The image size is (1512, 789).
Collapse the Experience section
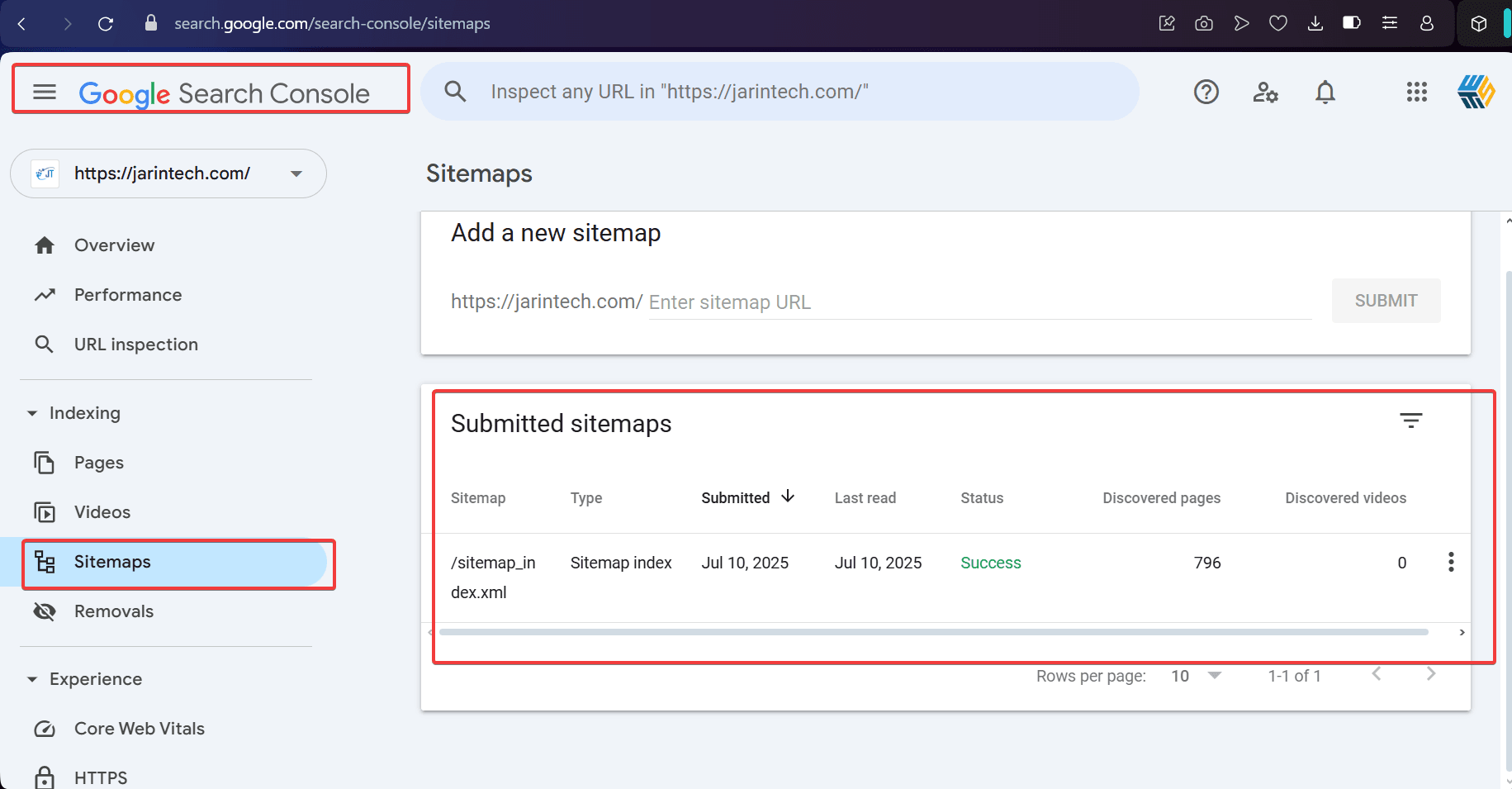click(32, 679)
